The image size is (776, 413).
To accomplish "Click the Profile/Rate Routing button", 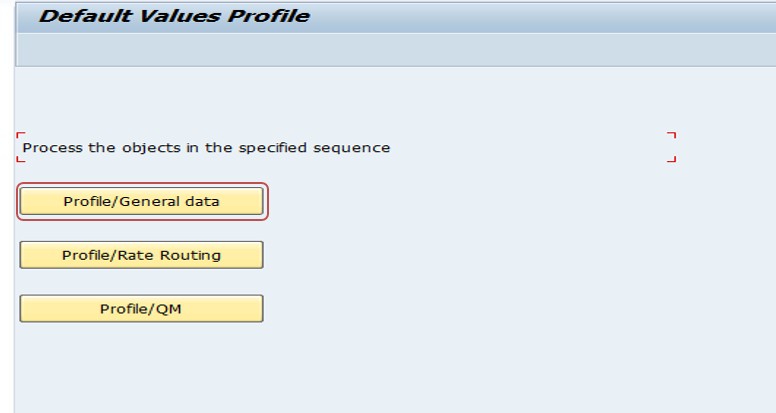I will (x=142, y=255).
